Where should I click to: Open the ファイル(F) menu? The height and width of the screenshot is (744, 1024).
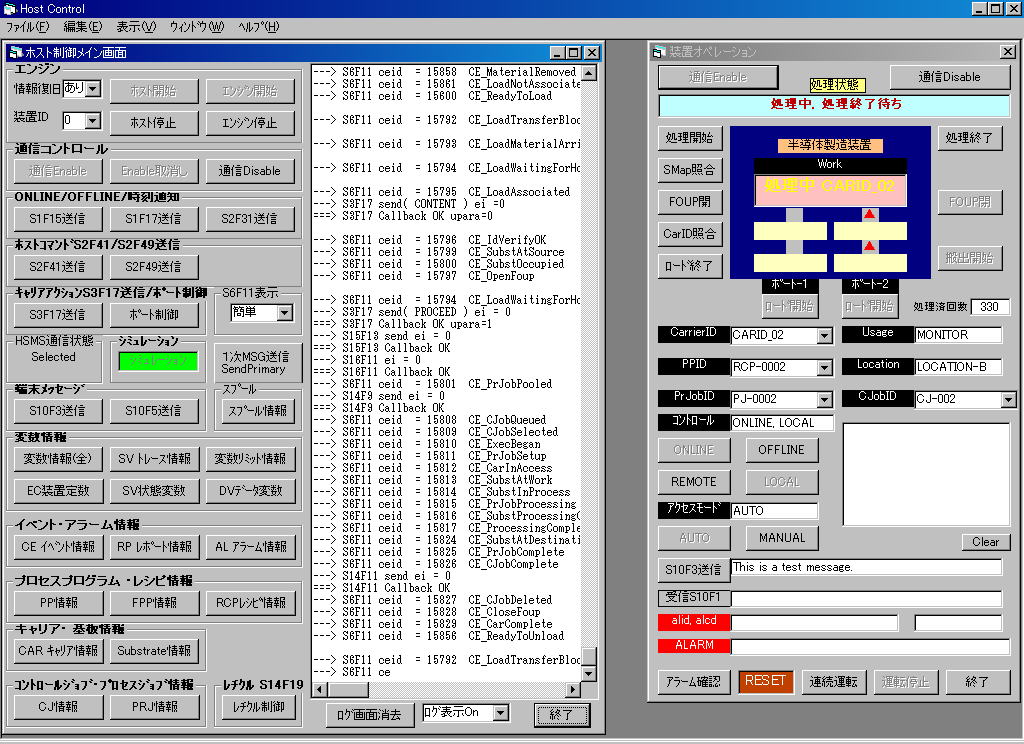tap(27, 27)
